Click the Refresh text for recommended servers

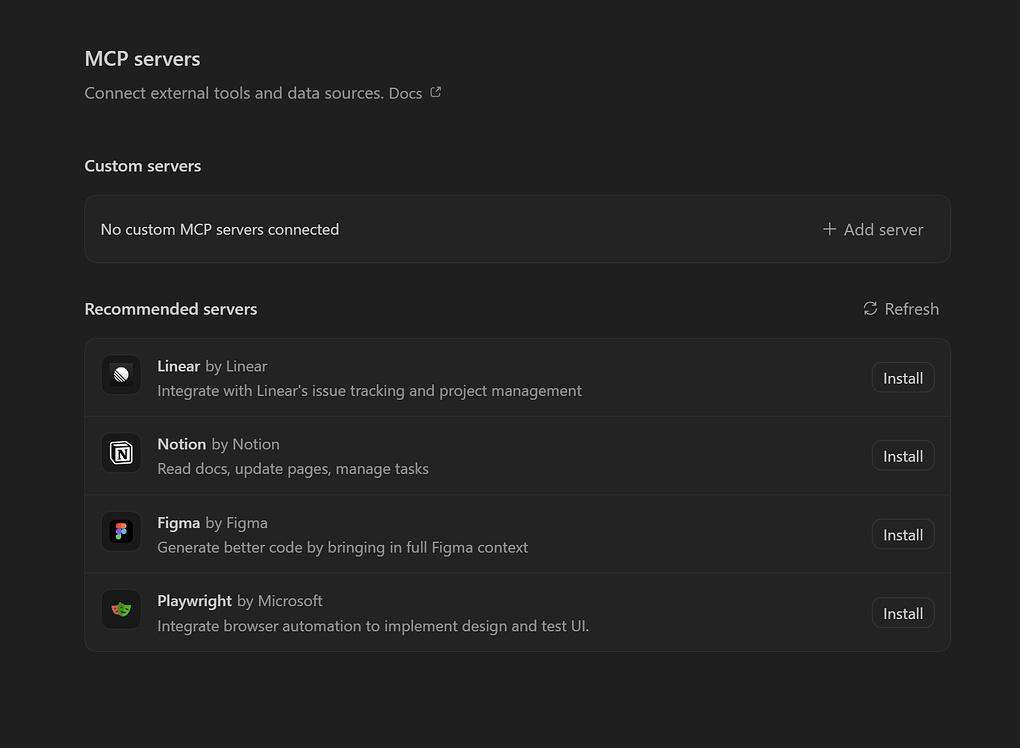point(911,309)
